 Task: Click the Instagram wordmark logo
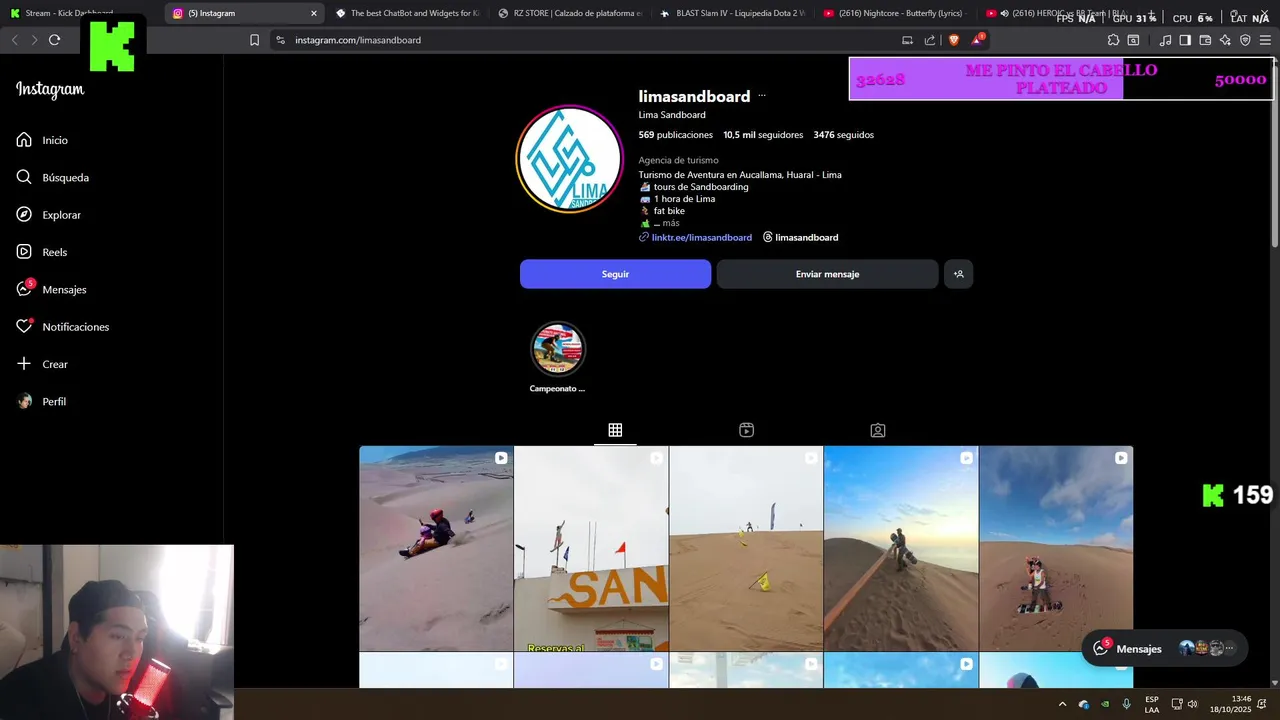point(50,90)
